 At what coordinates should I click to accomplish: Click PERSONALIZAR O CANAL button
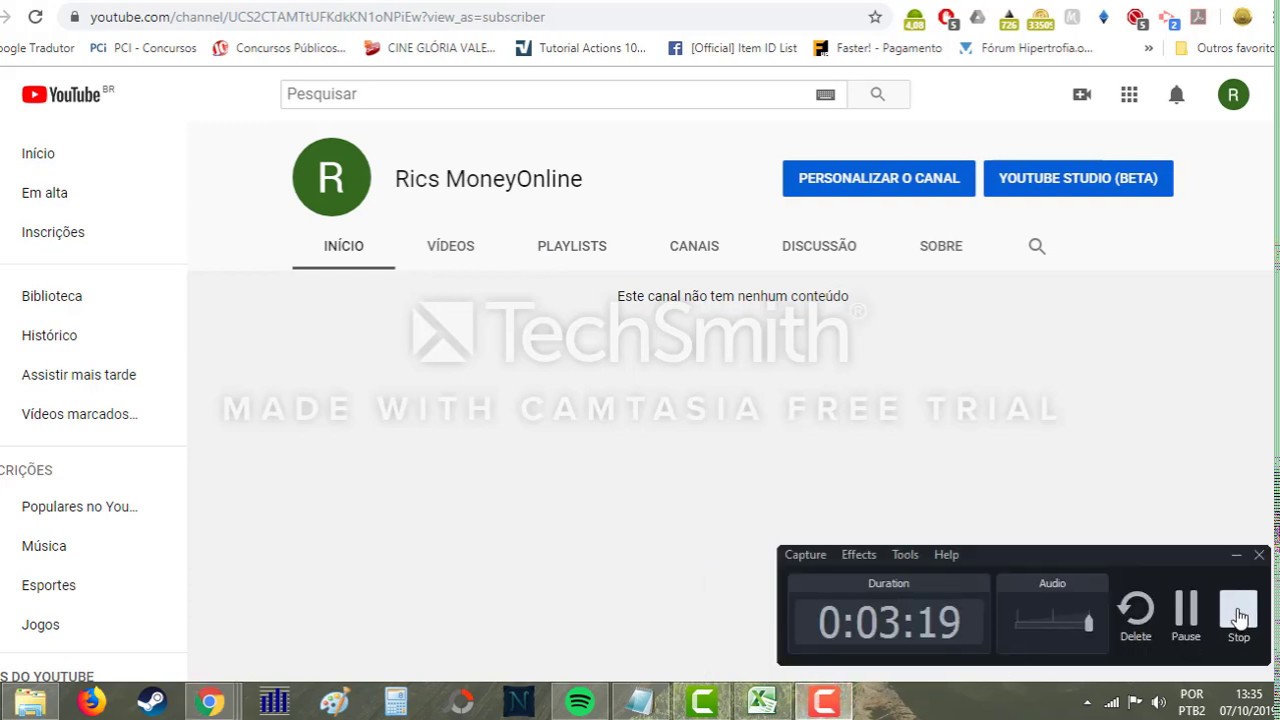pyautogui.click(x=879, y=178)
